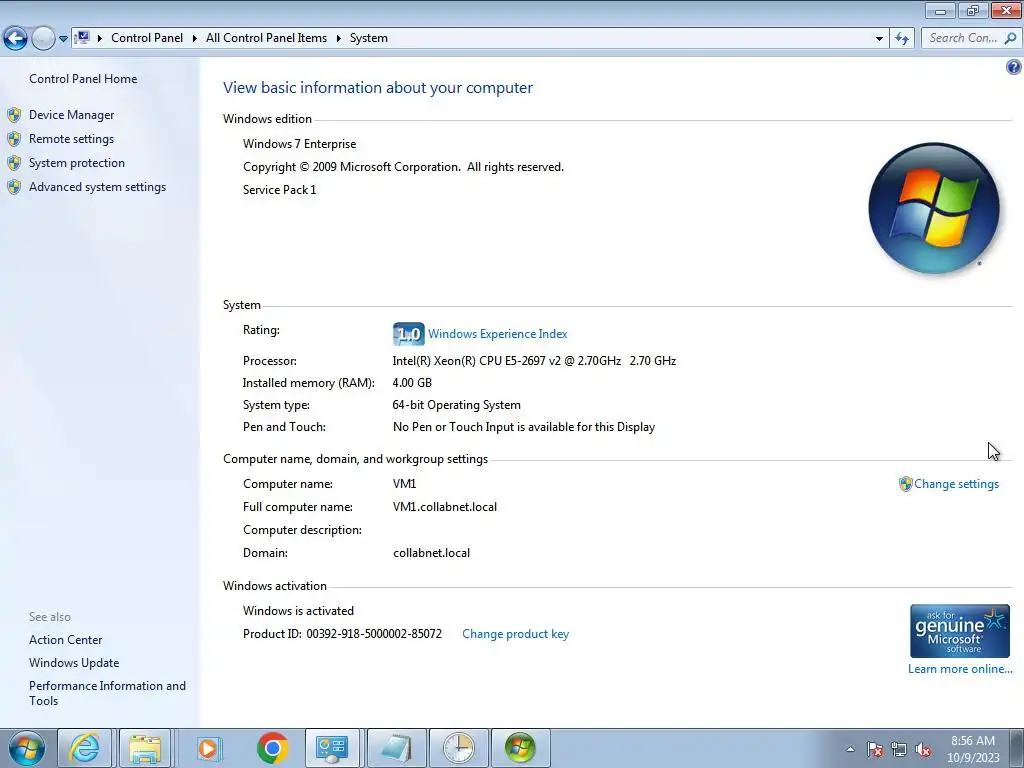Click the 64-bit Operating System value
1024x768 pixels.
[x=456, y=405]
